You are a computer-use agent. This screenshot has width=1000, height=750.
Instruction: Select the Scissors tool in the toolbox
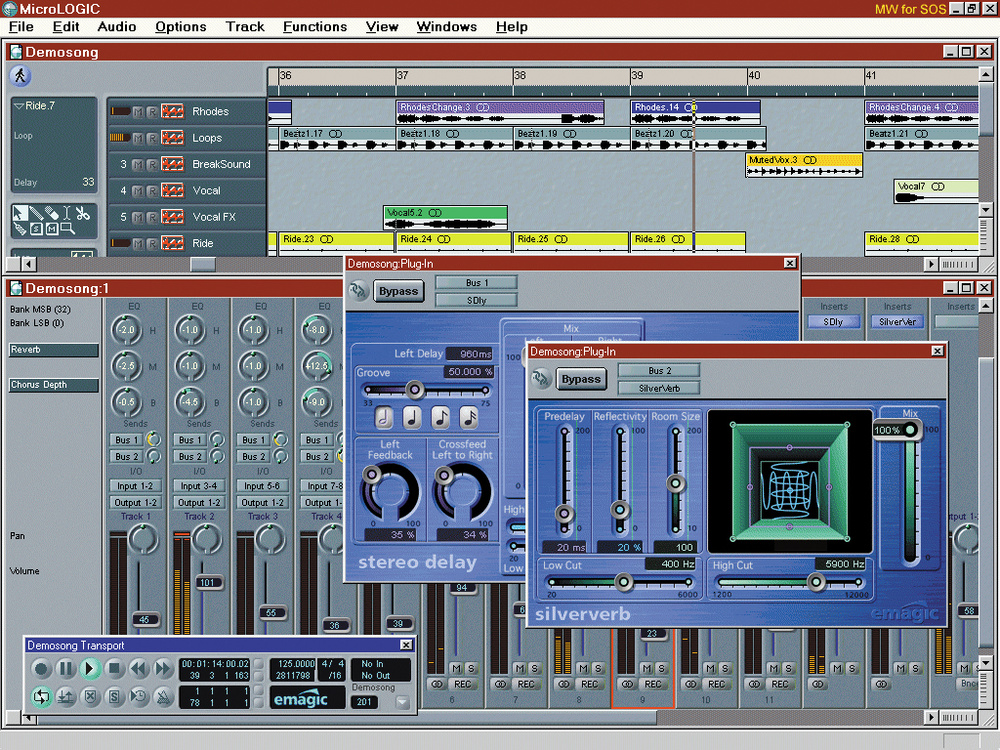click(82, 213)
